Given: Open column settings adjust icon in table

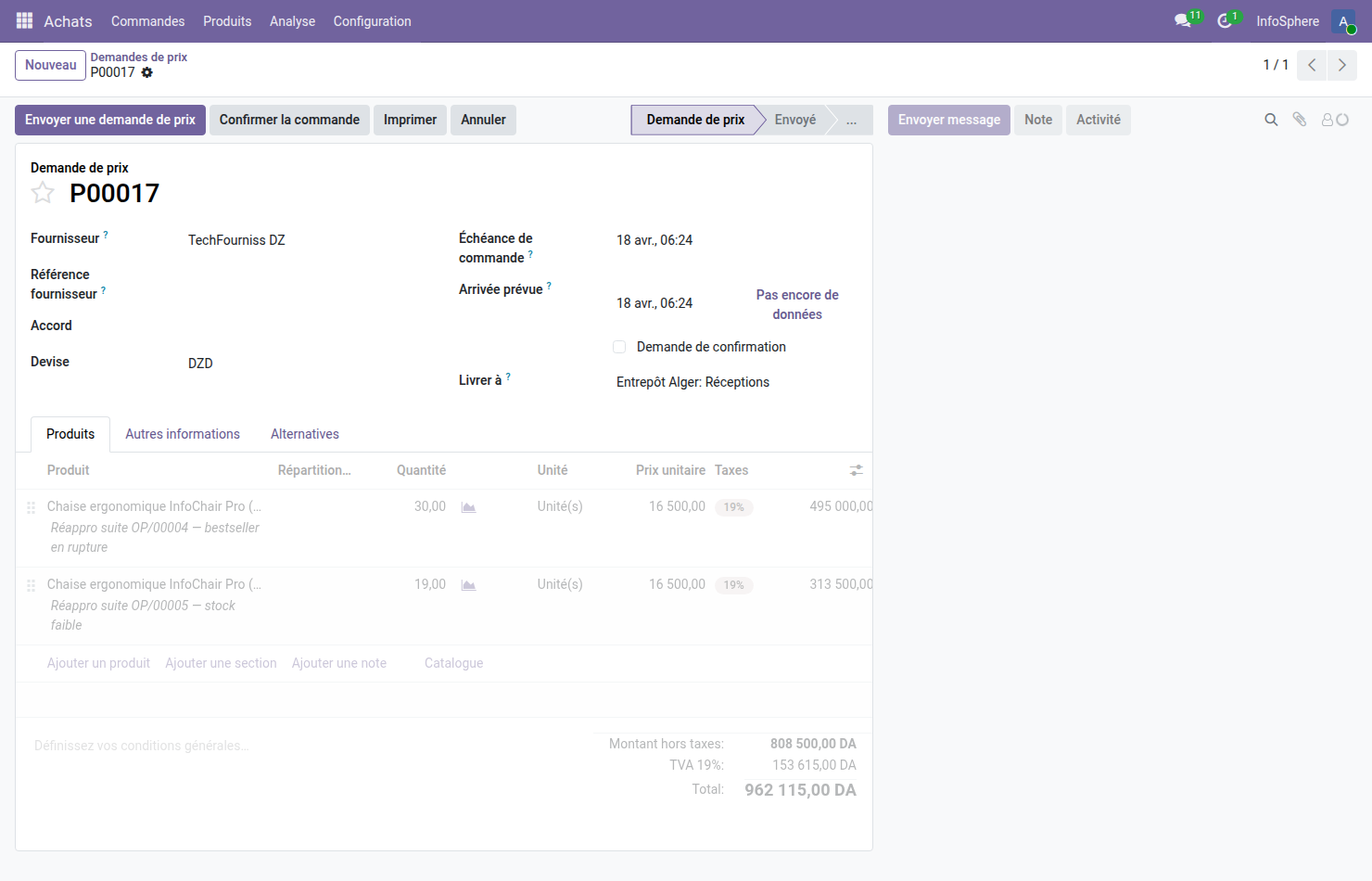Looking at the screenshot, I should [856, 470].
